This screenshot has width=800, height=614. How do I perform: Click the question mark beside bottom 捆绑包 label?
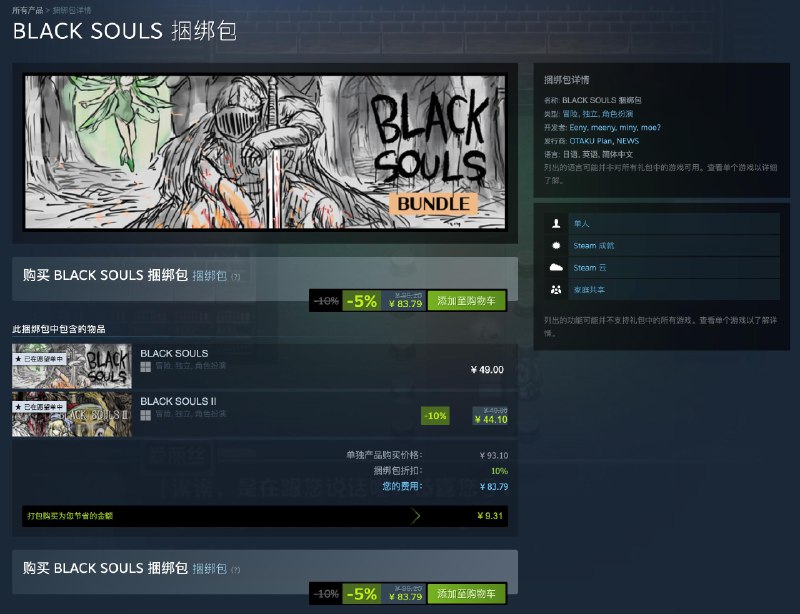coord(235,570)
